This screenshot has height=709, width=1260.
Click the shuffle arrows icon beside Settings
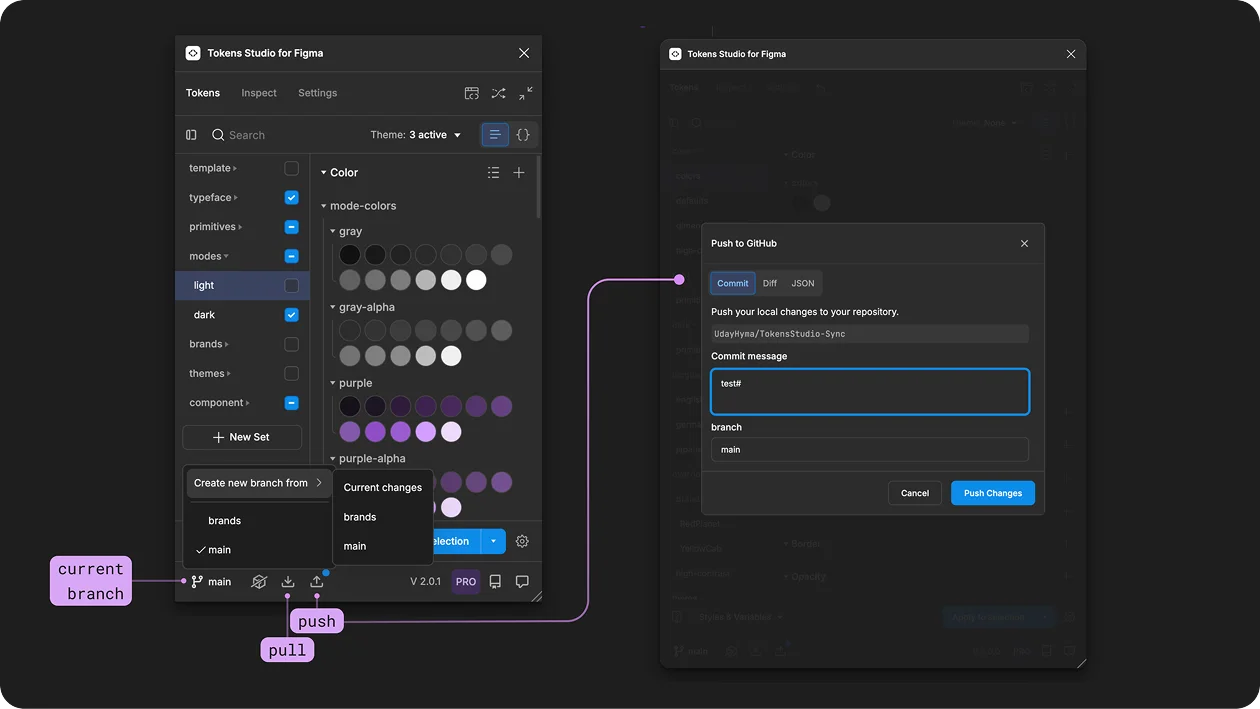498,93
